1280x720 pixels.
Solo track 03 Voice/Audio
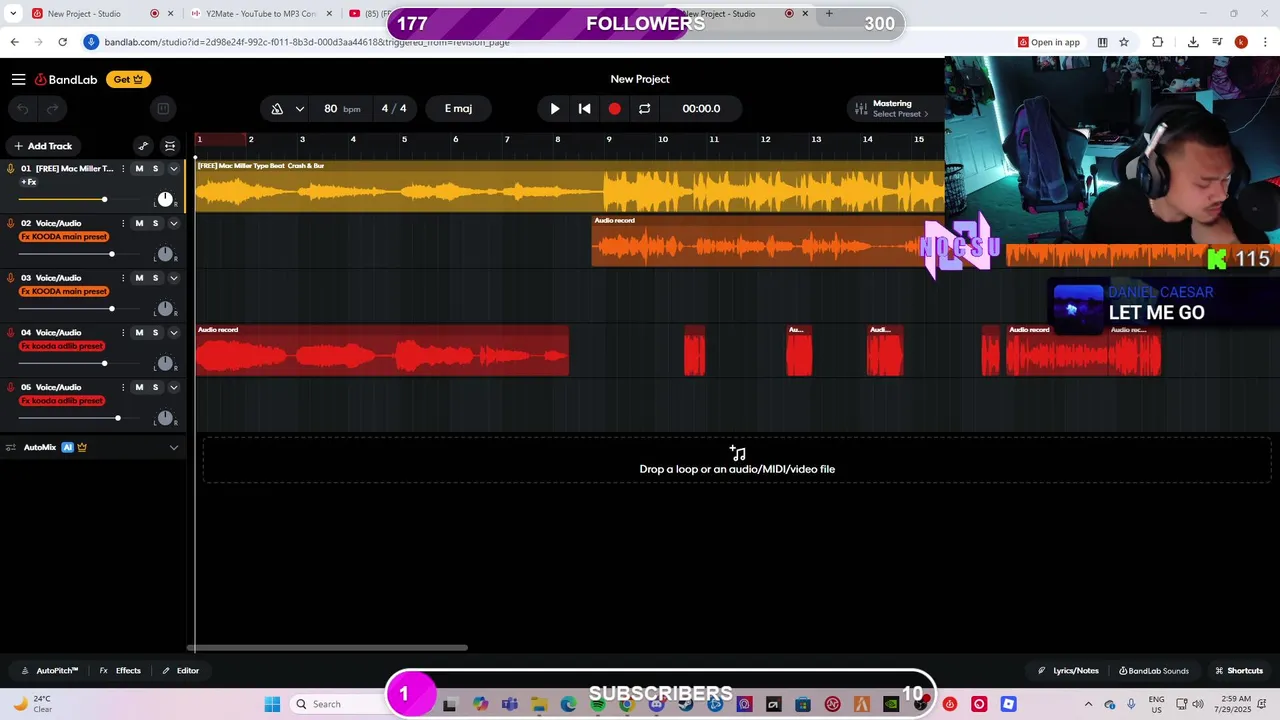pos(155,278)
